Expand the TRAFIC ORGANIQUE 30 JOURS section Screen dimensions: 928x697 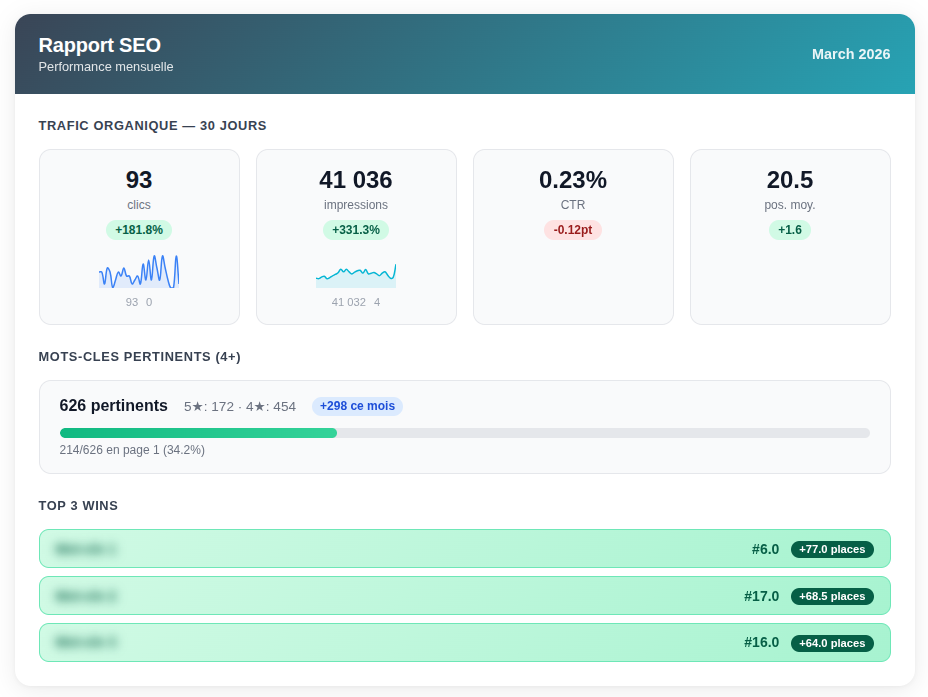pyautogui.click(x=152, y=125)
